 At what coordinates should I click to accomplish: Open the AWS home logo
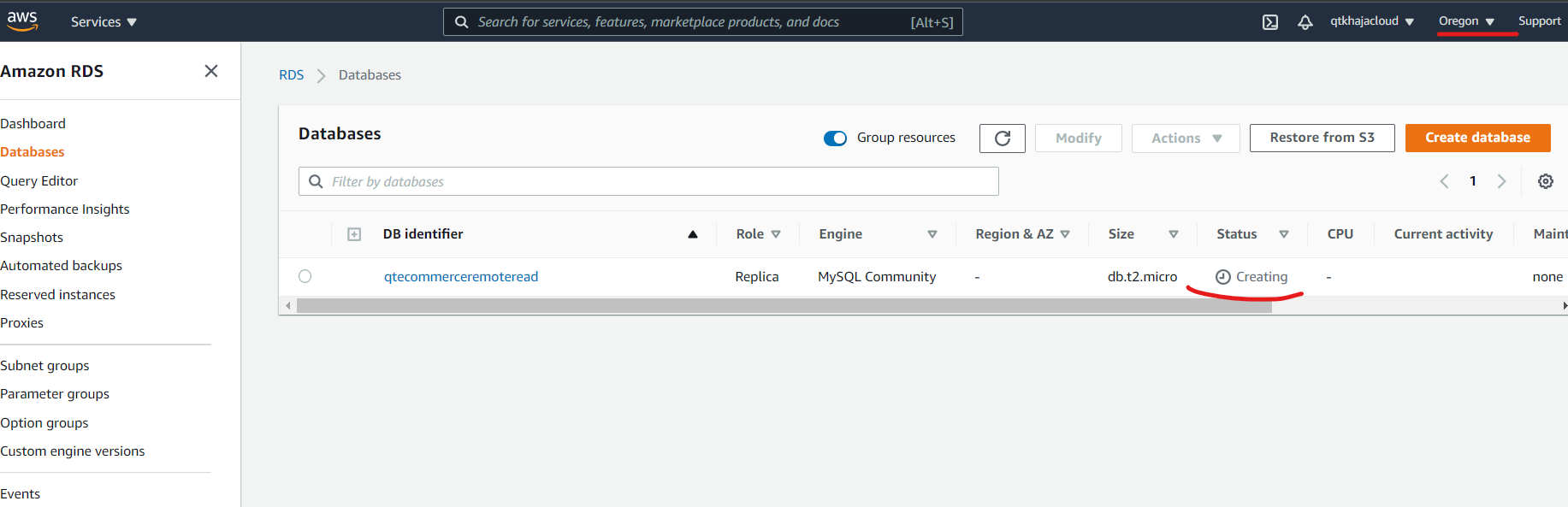tap(22, 21)
